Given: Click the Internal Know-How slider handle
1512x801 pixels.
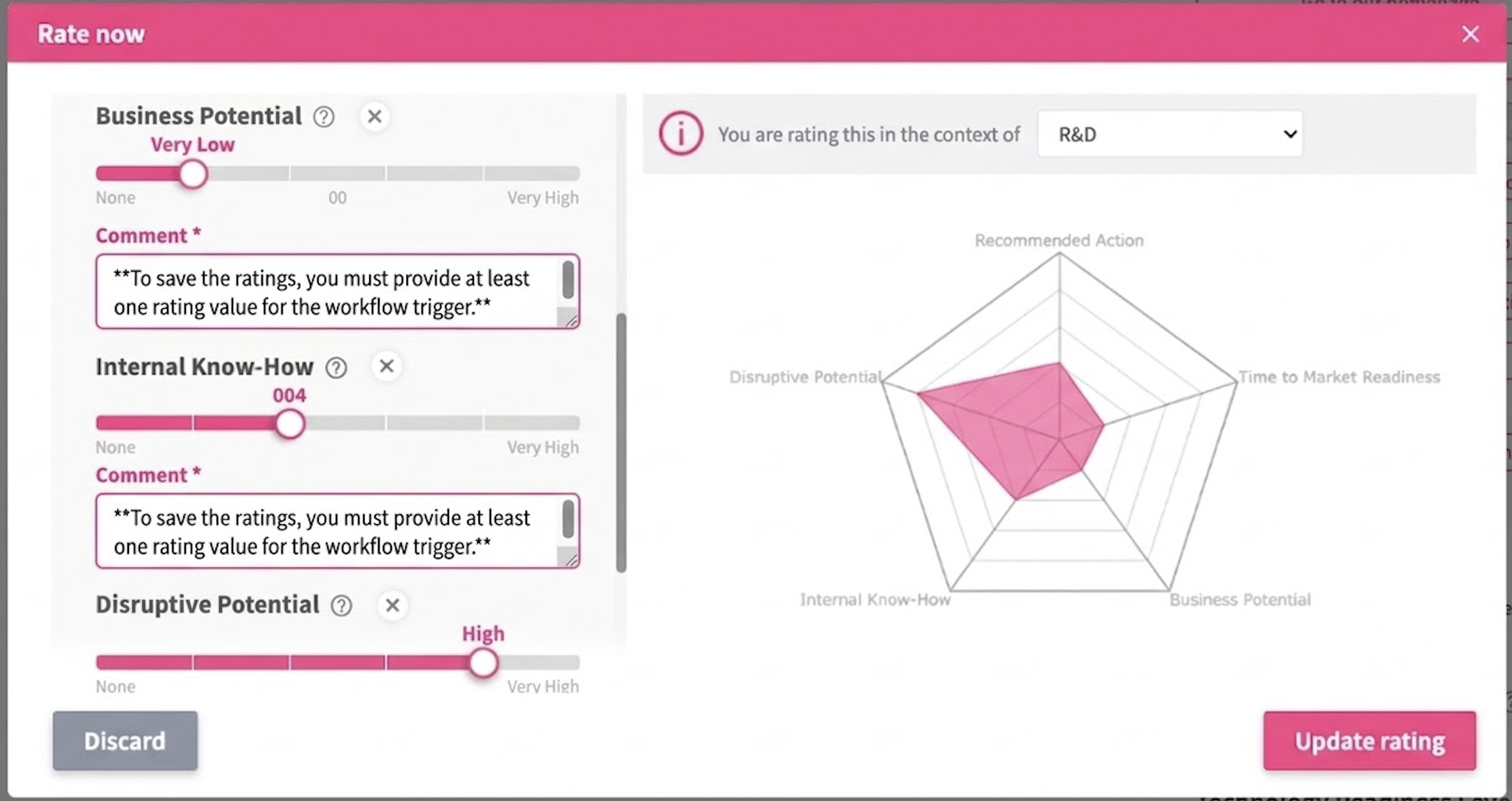Looking at the screenshot, I should pos(289,424).
